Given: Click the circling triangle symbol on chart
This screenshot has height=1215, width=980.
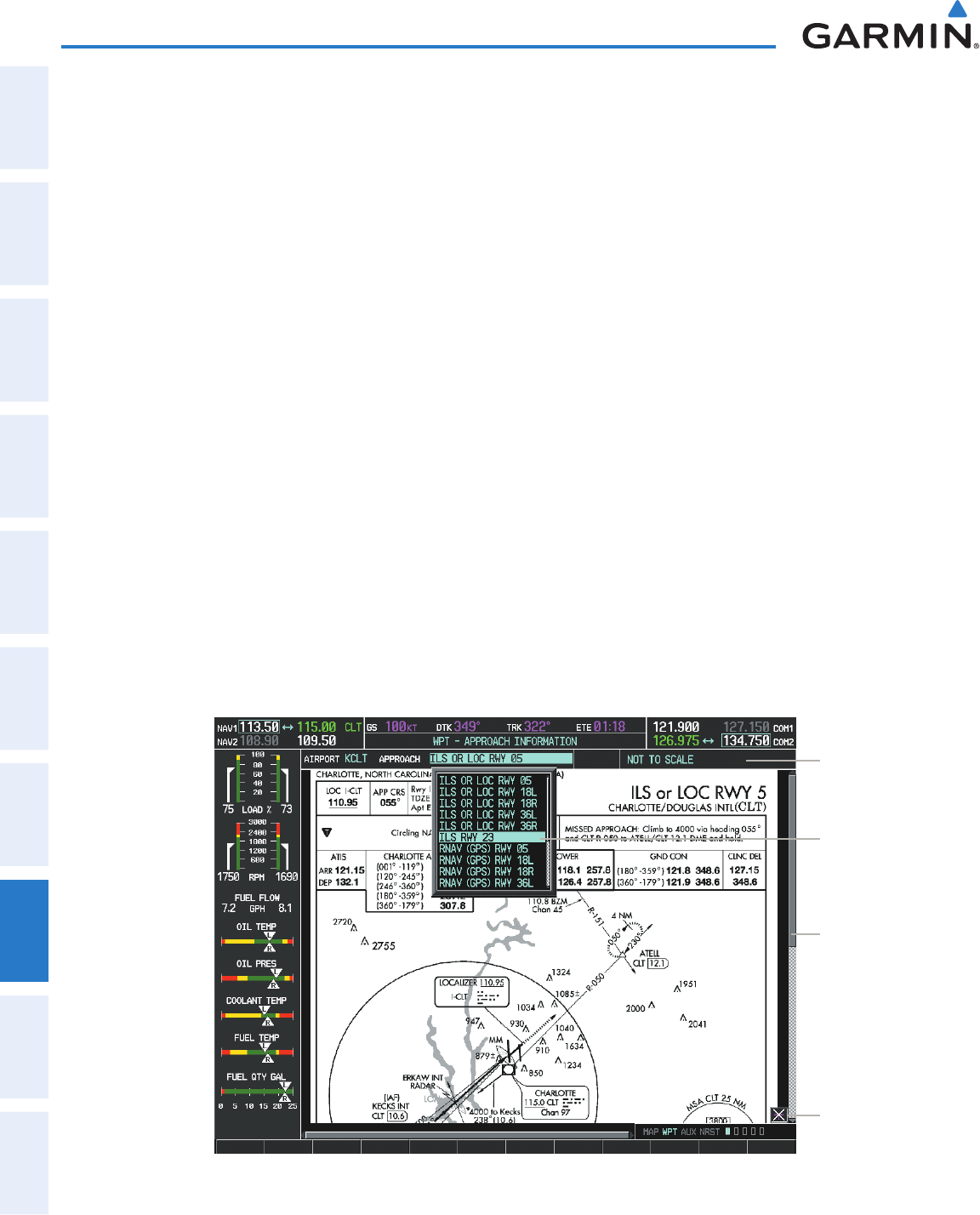Looking at the screenshot, I should click(x=327, y=833).
